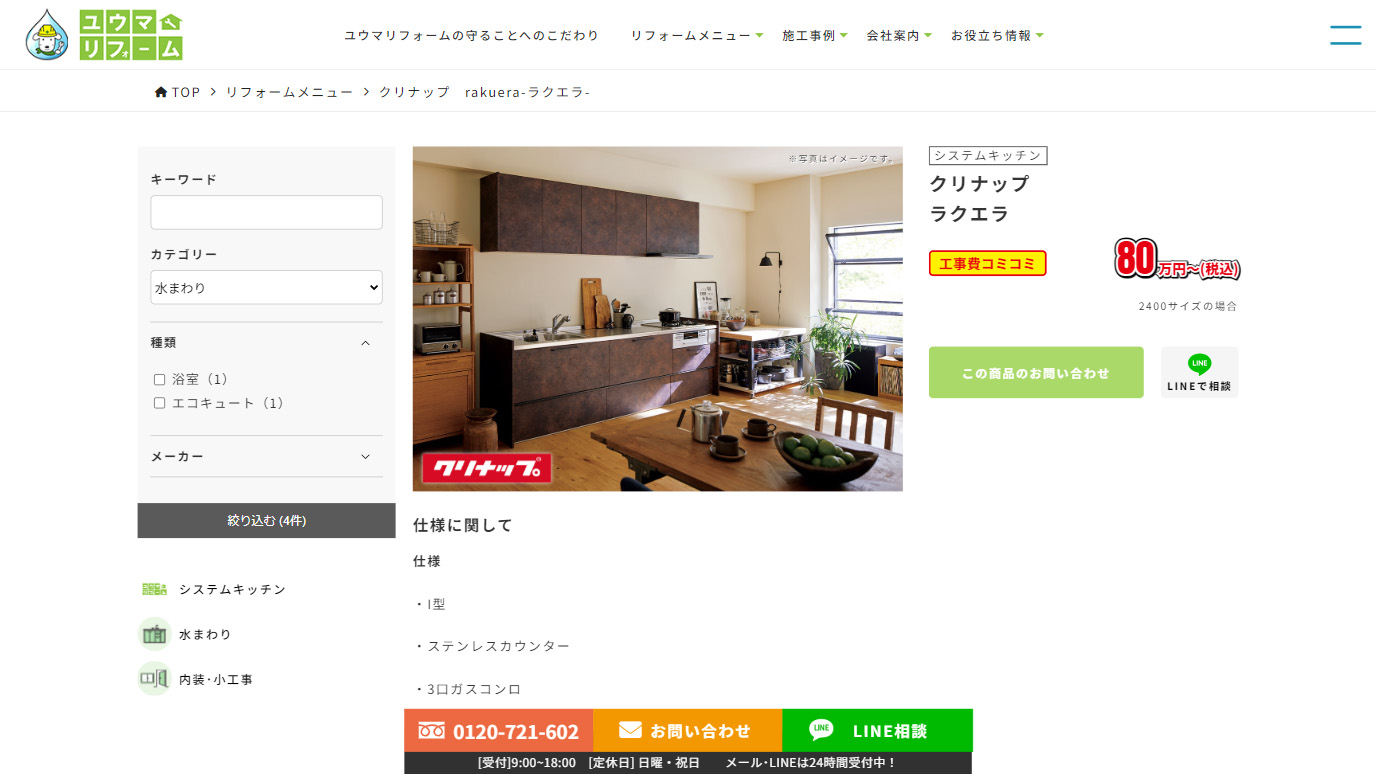The width and height of the screenshot is (1376, 774).
Task: Open ユウマリフォームの守ることへのこだわり page
Action: [x=472, y=35]
